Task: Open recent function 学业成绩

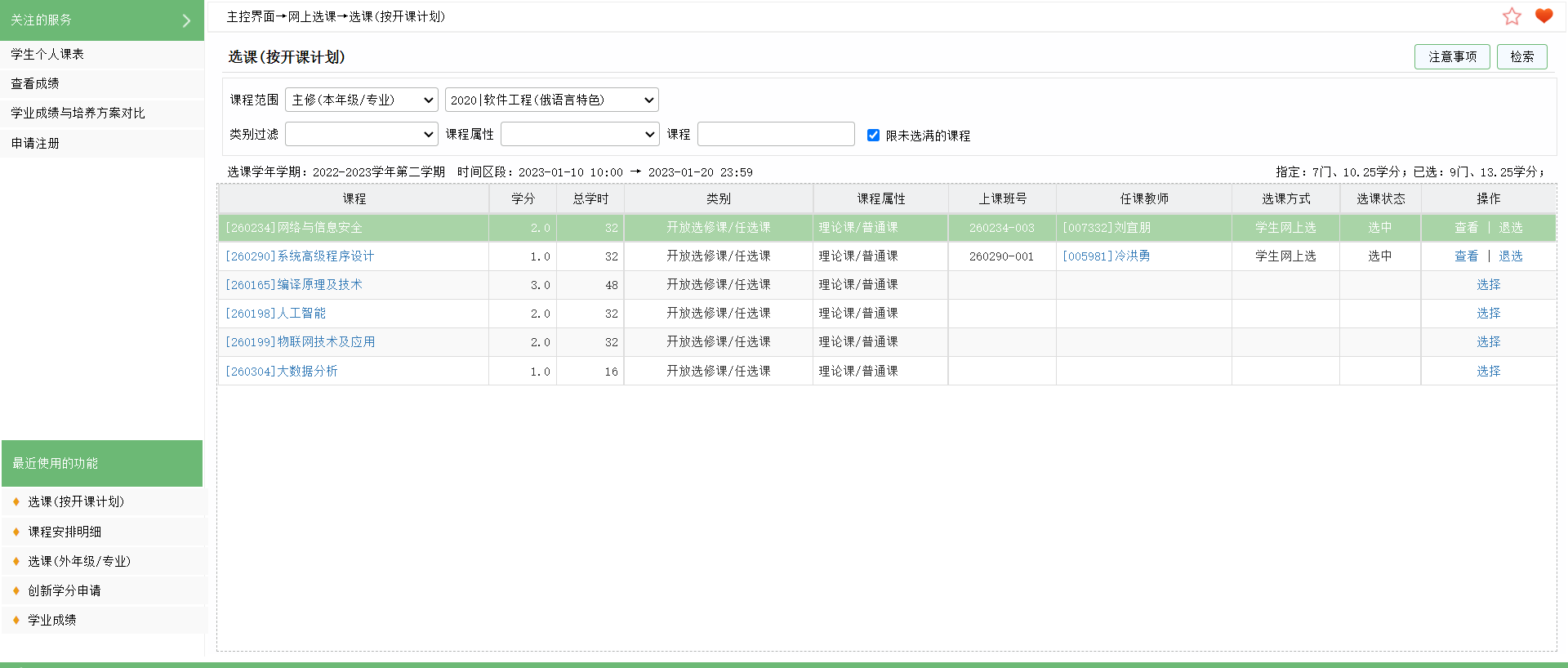Action: pos(52,620)
